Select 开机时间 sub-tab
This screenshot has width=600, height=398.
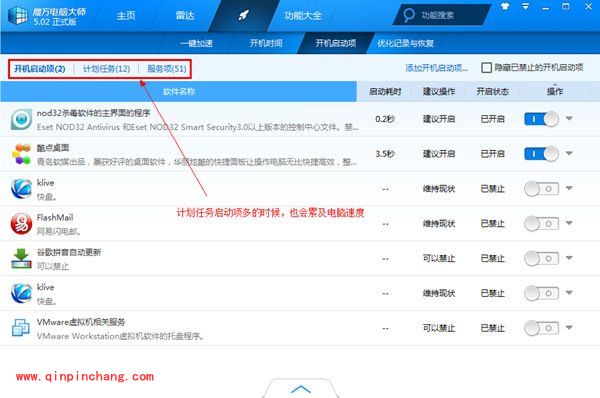click(x=266, y=43)
